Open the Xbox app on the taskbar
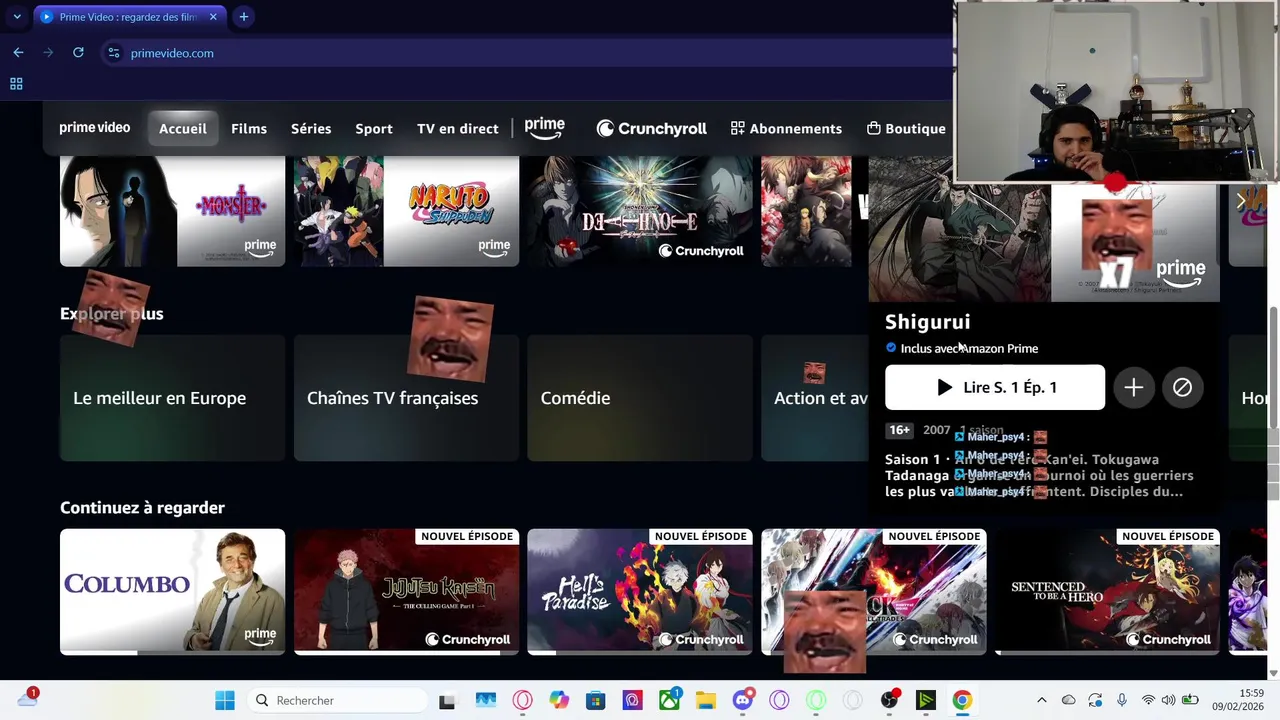This screenshot has height=720, width=1280. pyautogui.click(x=668, y=700)
